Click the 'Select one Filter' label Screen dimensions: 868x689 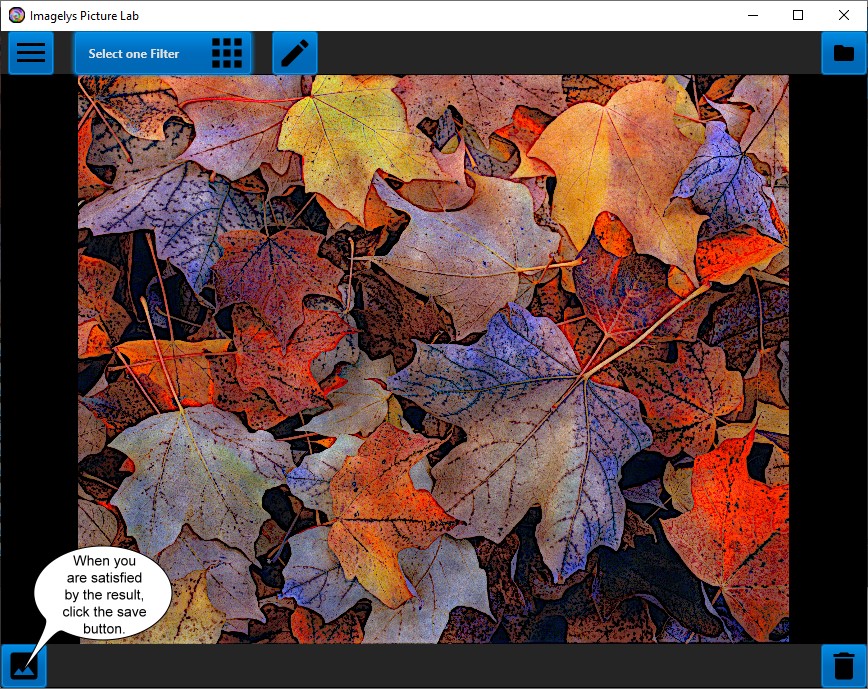[x=134, y=54]
